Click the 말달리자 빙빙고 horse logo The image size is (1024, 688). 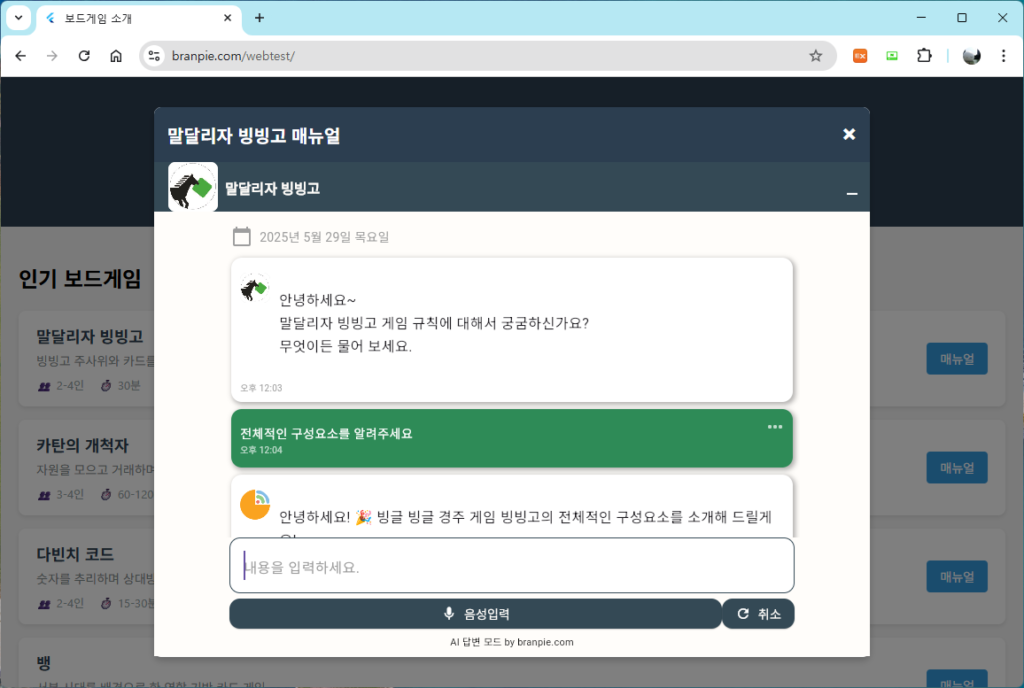click(193, 187)
